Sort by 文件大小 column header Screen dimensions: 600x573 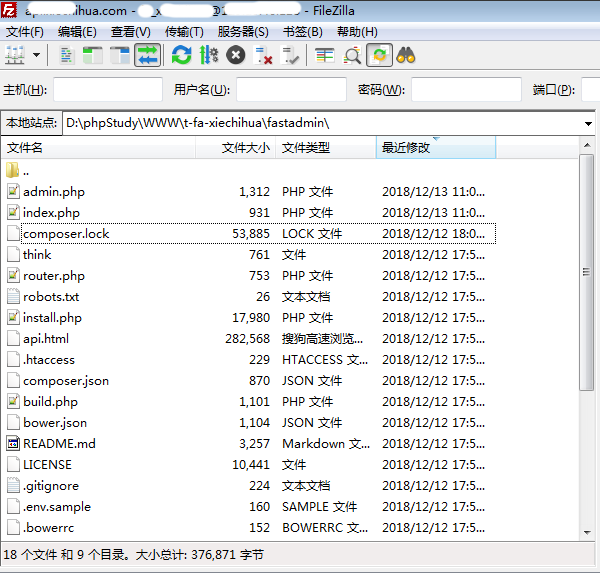pos(235,147)
